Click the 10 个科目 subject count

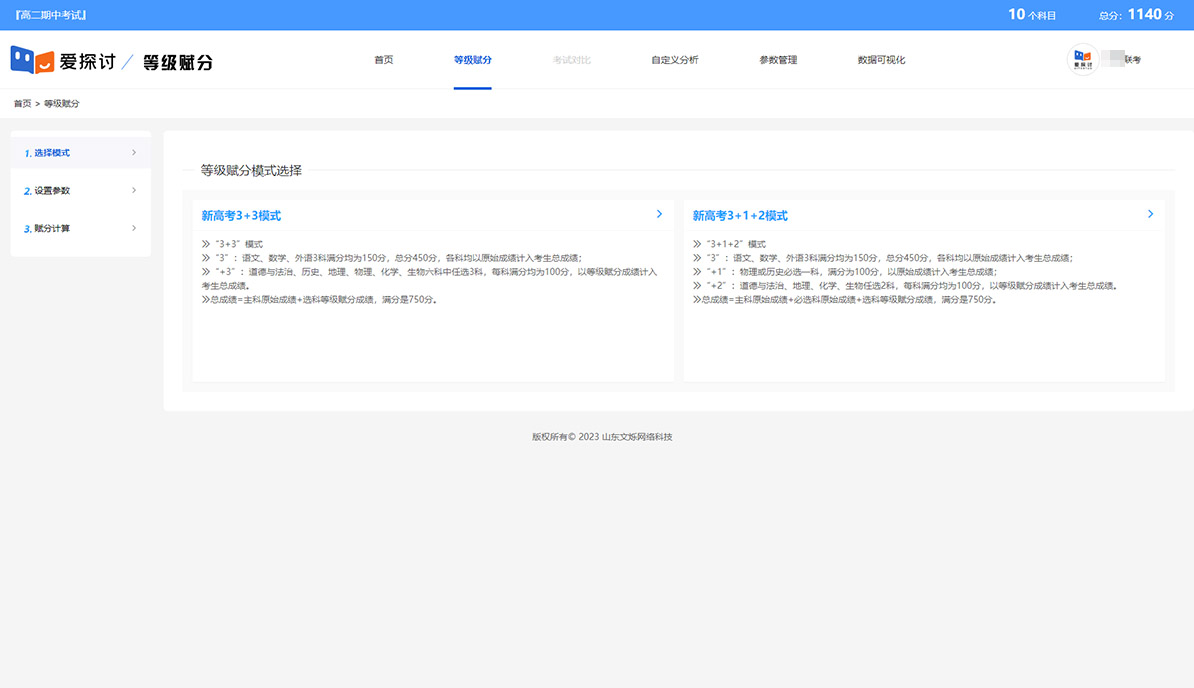pos(1032,15)
